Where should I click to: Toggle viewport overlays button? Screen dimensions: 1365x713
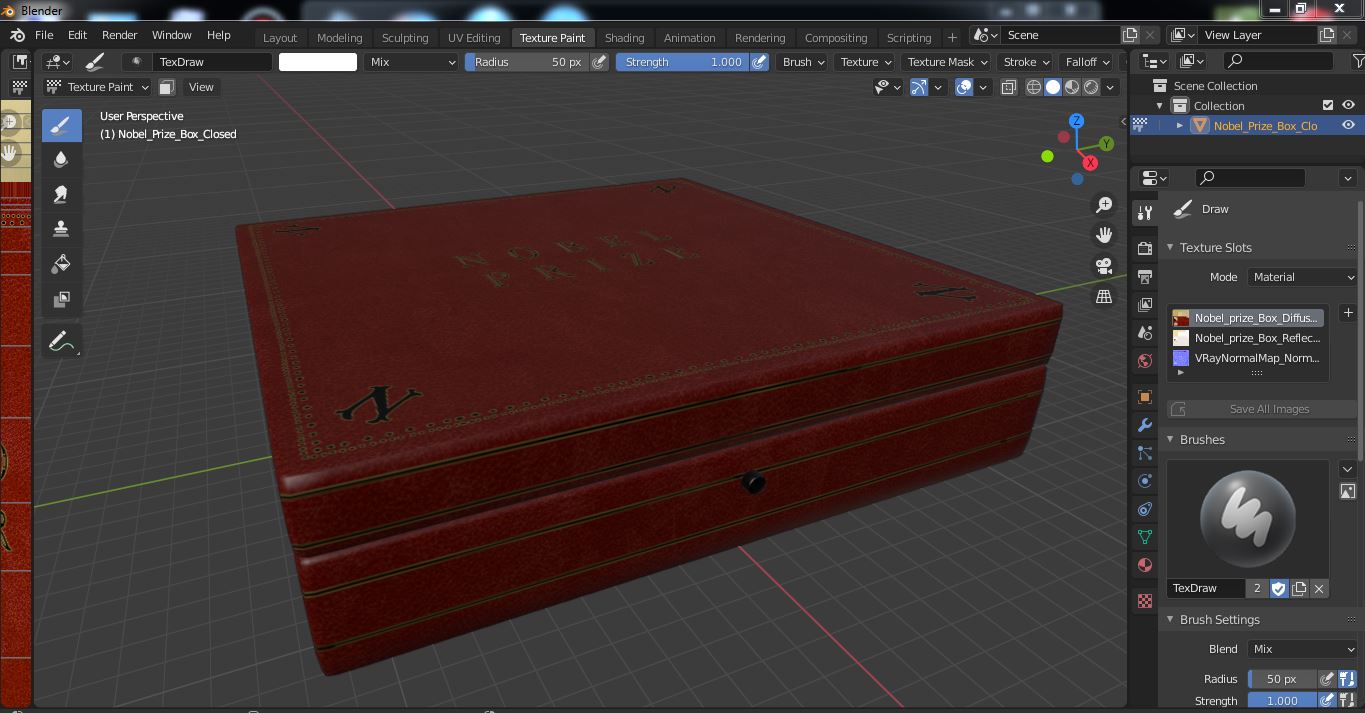964,87
